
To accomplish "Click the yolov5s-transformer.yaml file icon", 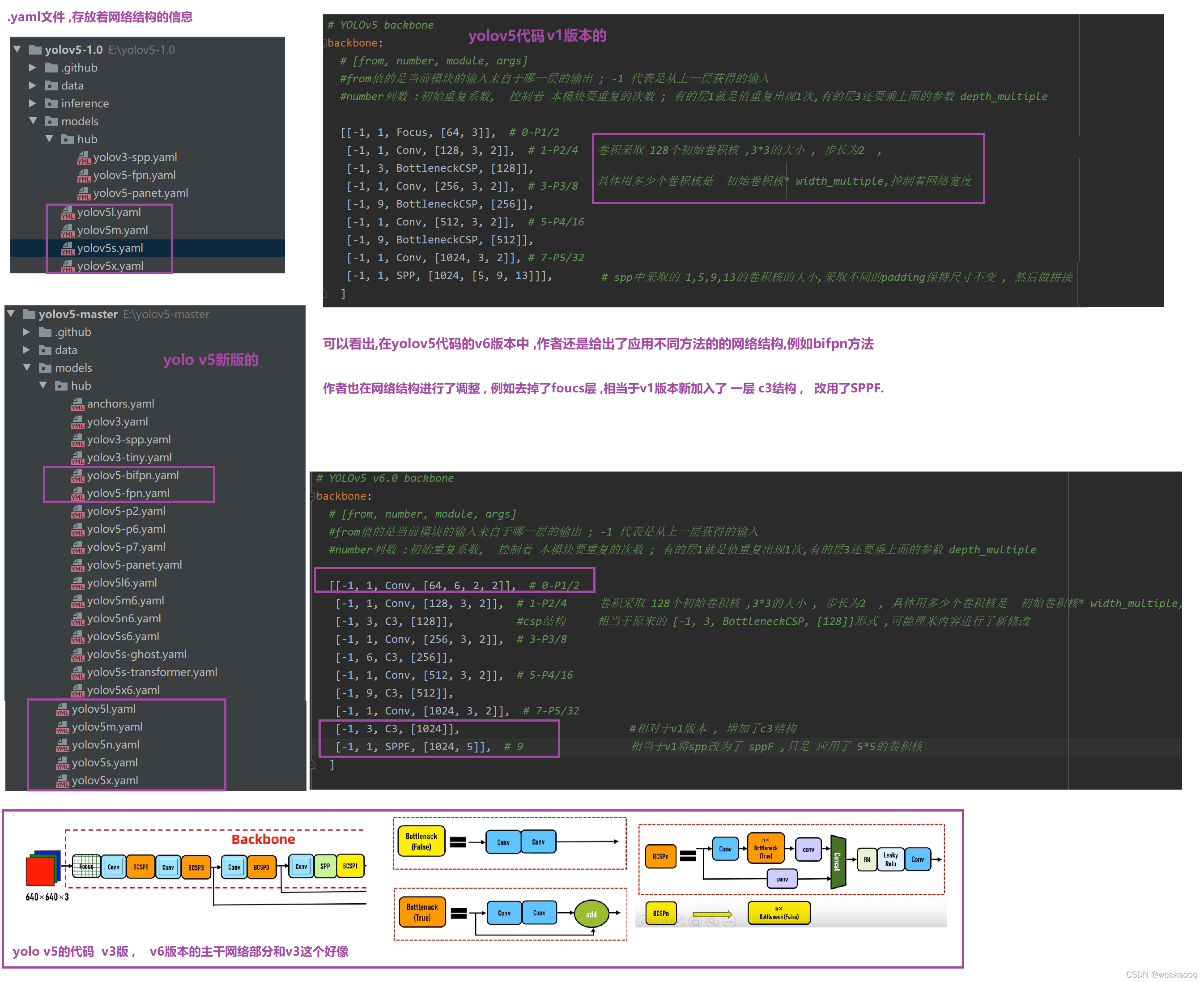I will [x=77, y=672].
